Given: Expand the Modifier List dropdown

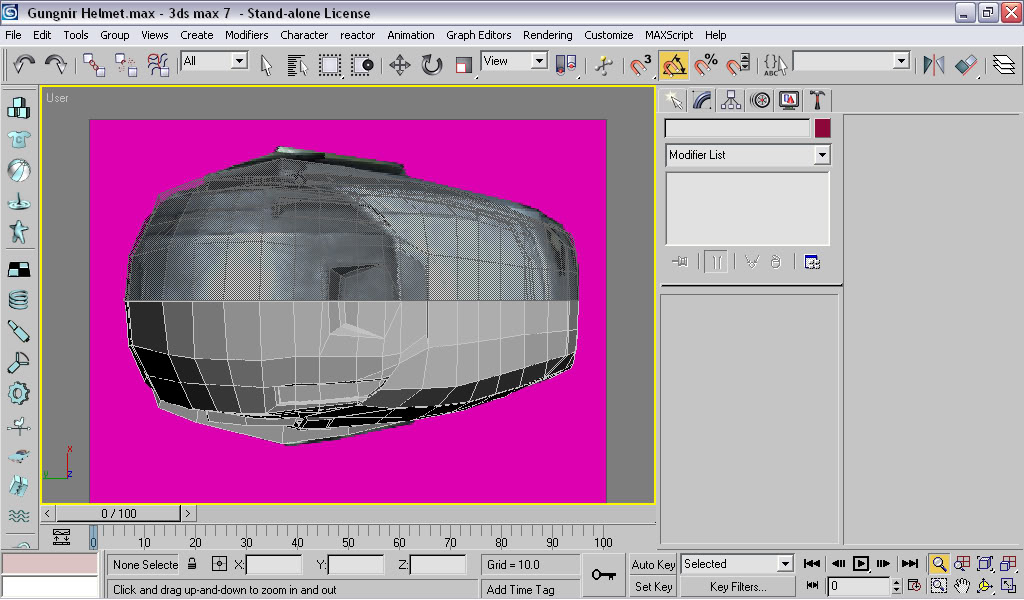Looking at the screenshot, I should pos(821,155).
